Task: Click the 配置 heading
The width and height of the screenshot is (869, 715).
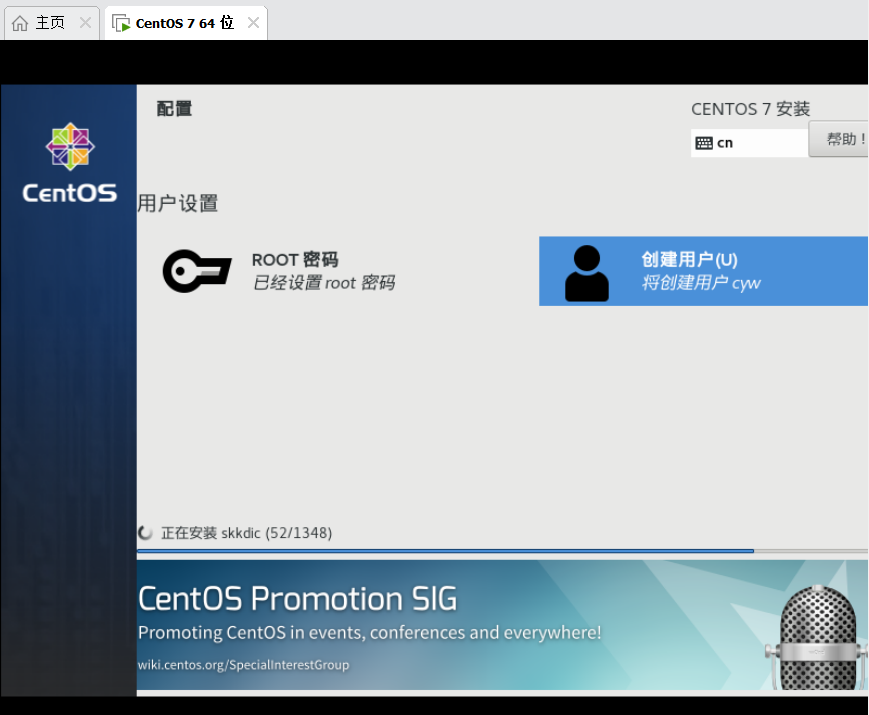Action: pos(174,109)
